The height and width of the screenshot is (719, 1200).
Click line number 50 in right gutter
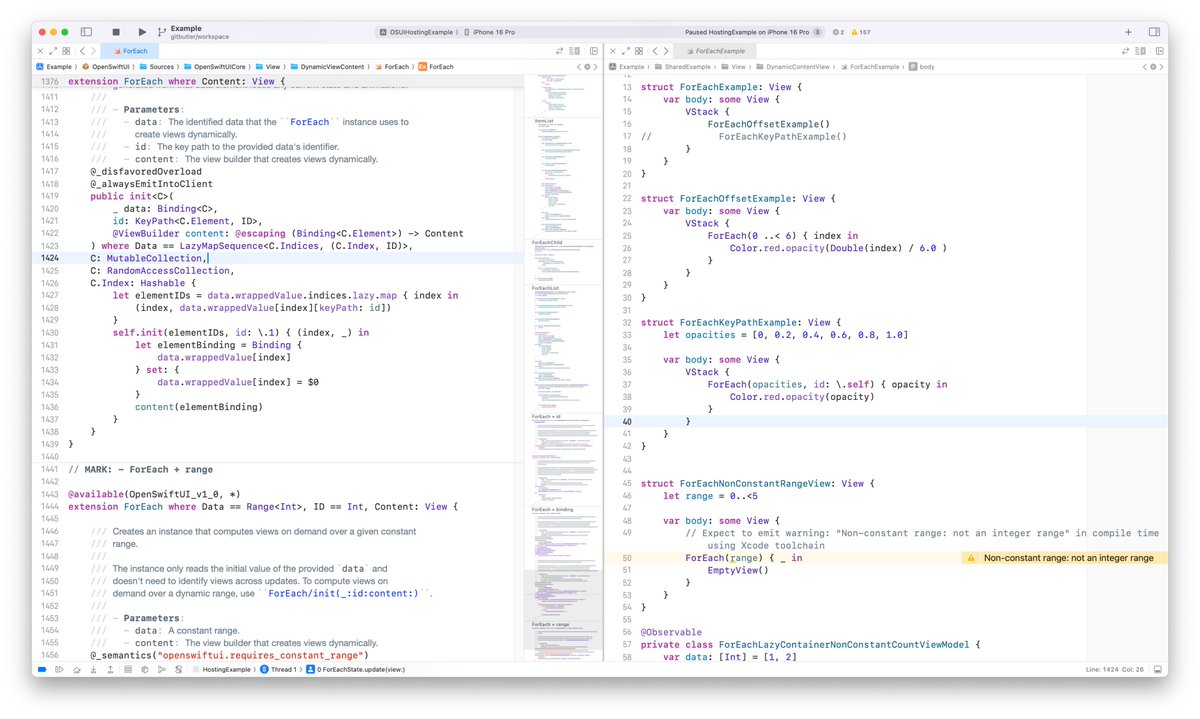[x=626, y=558]
